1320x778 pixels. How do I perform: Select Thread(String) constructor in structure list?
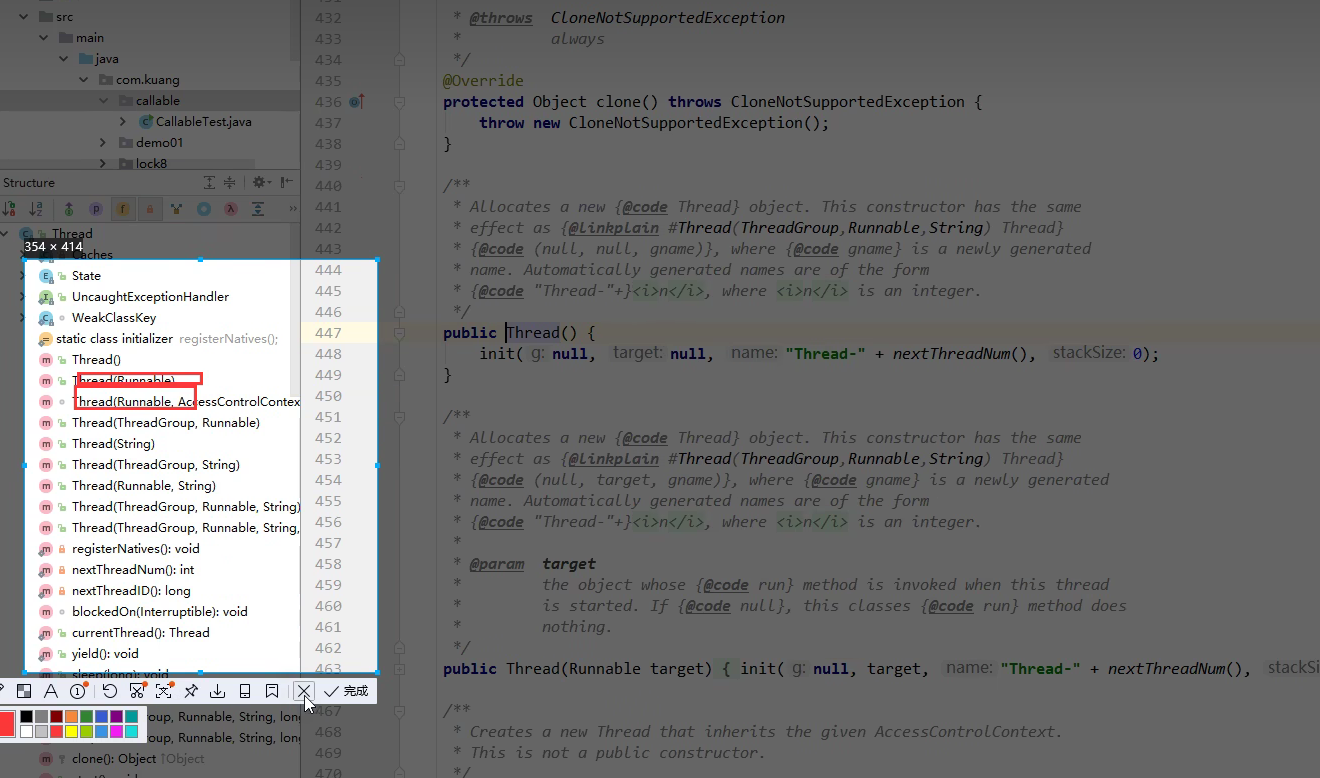pos(113,444)
